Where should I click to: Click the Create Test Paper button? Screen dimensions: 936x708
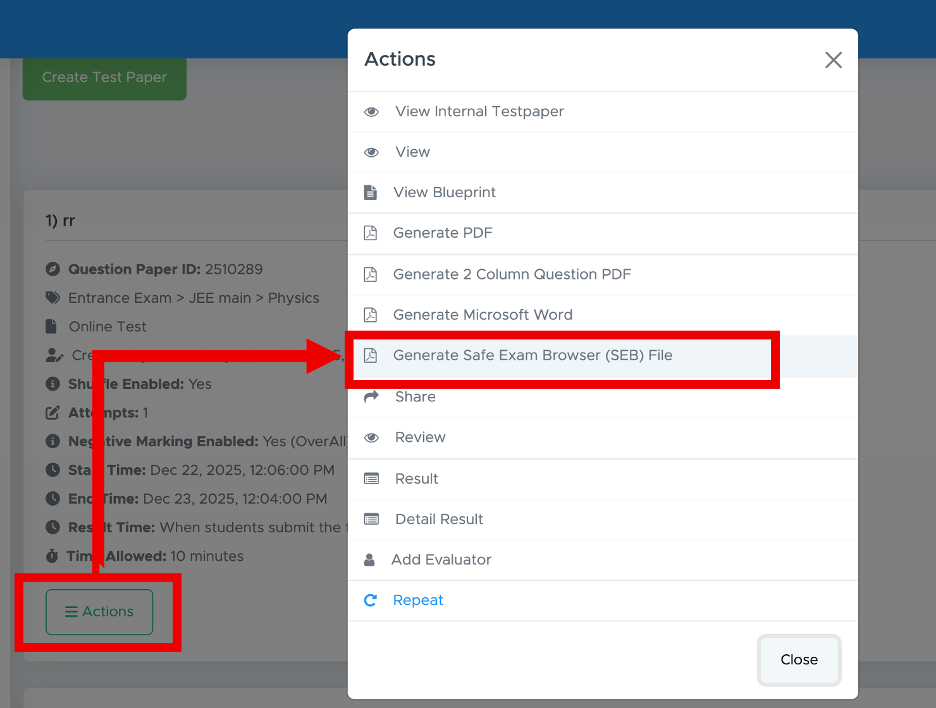click(x=104, y=78)
